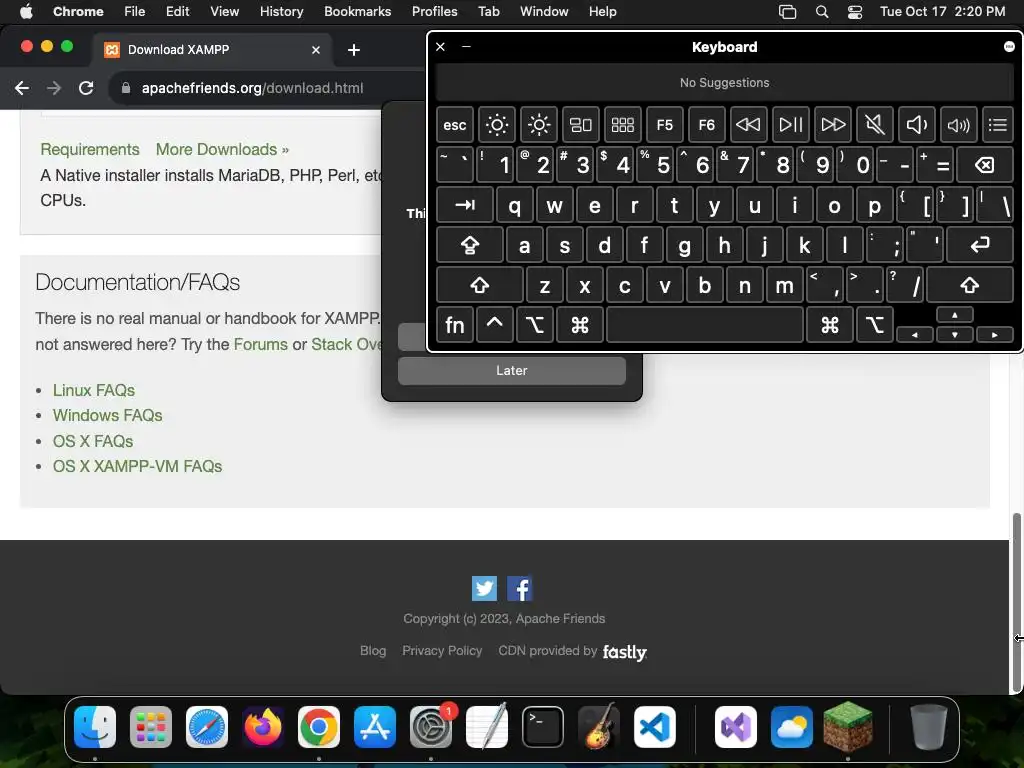Tap the list icon key on keyboard
The image size is (1024, 768).
[x=997, y=125]
